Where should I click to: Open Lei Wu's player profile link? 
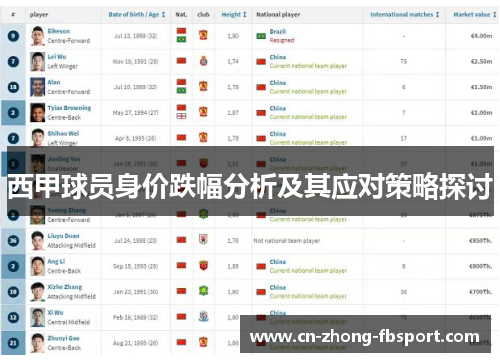(x=57, y=57)
